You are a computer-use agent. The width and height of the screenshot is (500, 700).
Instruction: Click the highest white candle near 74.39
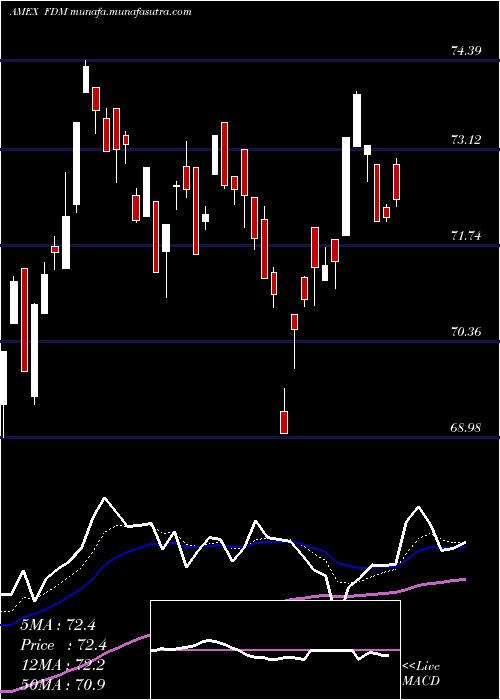click(x=86, y=79)
